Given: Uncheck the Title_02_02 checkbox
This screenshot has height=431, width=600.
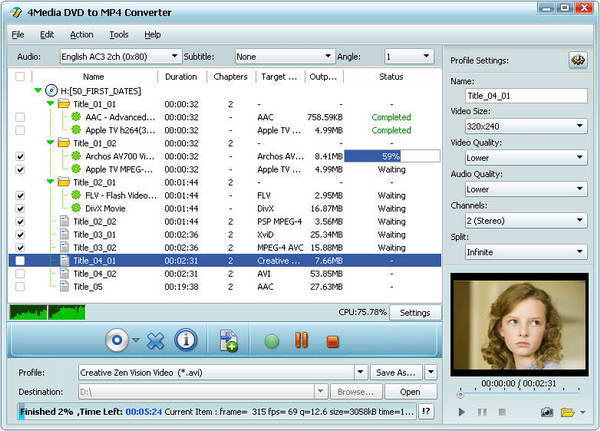Looking at the screenshot, I should [x=20, y=221].
